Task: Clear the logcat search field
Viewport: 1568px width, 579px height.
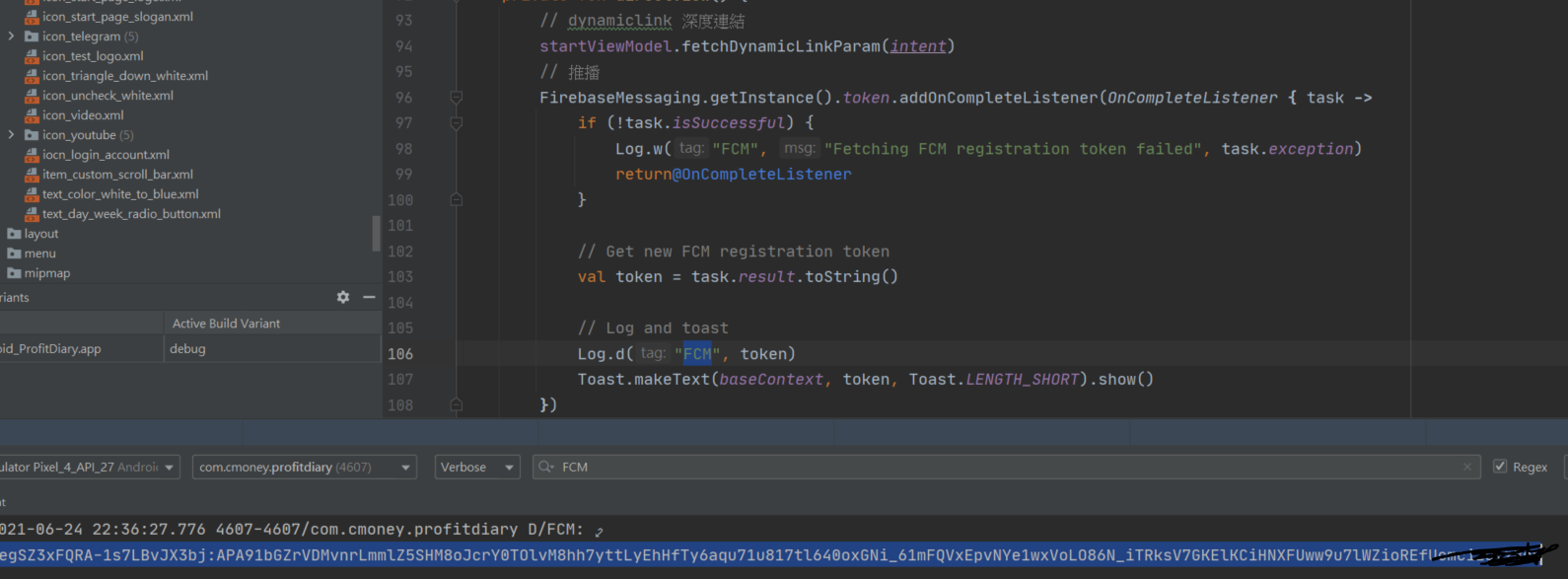Action: pyautogui.click(x=1467, y=467)
